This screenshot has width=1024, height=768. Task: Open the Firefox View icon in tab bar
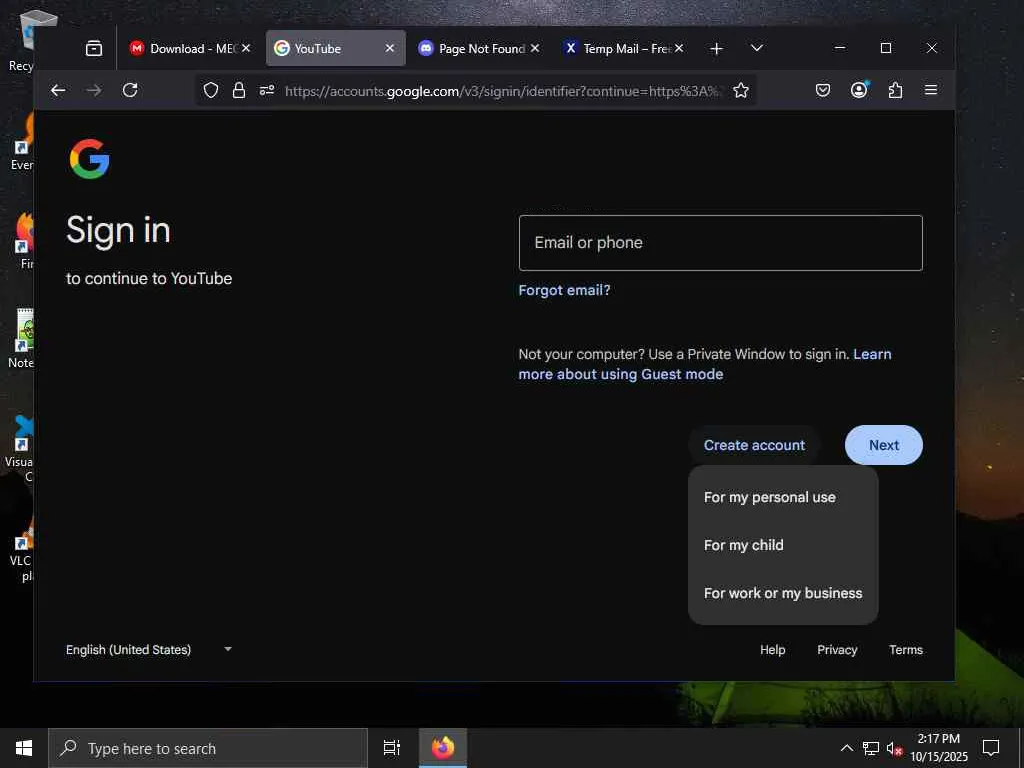[x=94, y=48]
